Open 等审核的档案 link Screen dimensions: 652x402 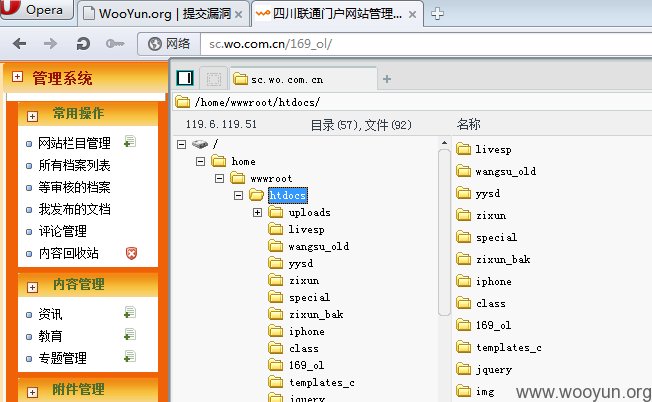click(74, 187)
